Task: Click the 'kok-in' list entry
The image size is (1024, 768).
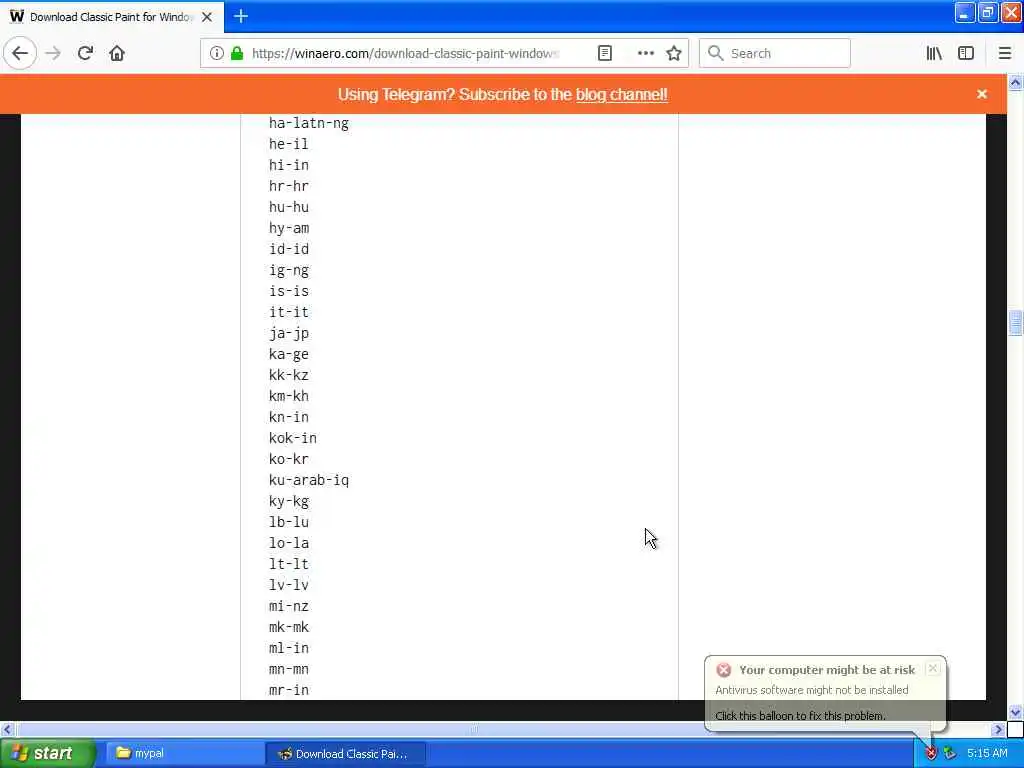Action: [293, 438]
